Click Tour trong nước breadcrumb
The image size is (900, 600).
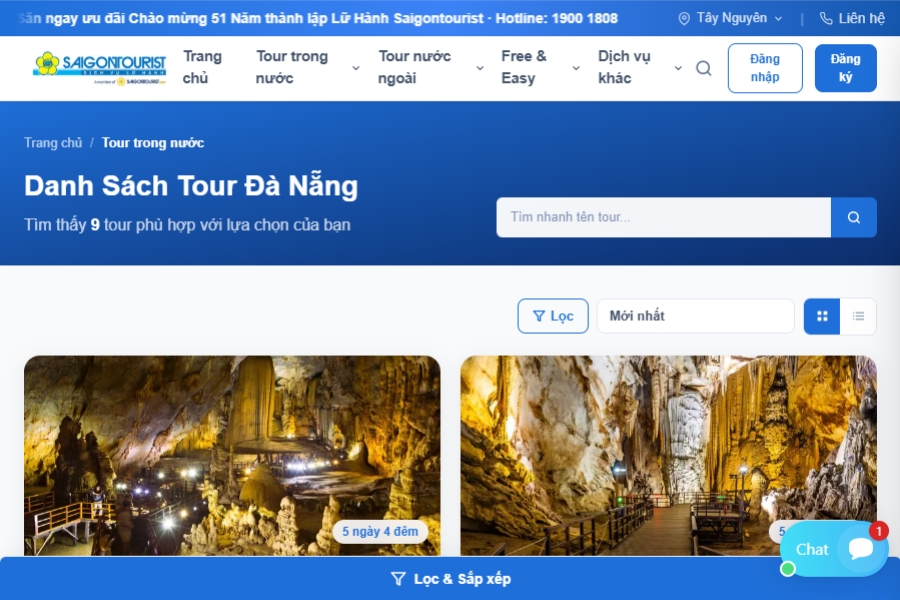pyautogui.click(x=153, y=143)
